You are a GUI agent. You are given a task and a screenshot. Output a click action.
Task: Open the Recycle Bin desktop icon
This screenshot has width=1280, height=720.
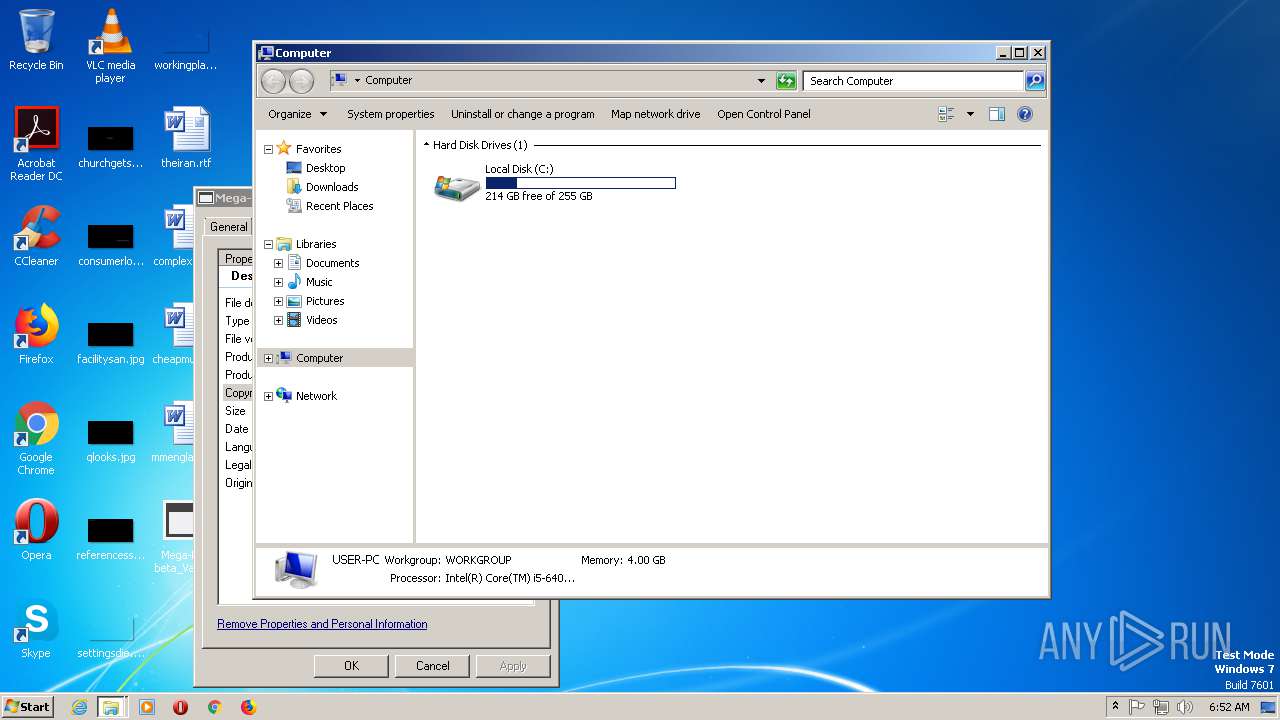(36, 40)
